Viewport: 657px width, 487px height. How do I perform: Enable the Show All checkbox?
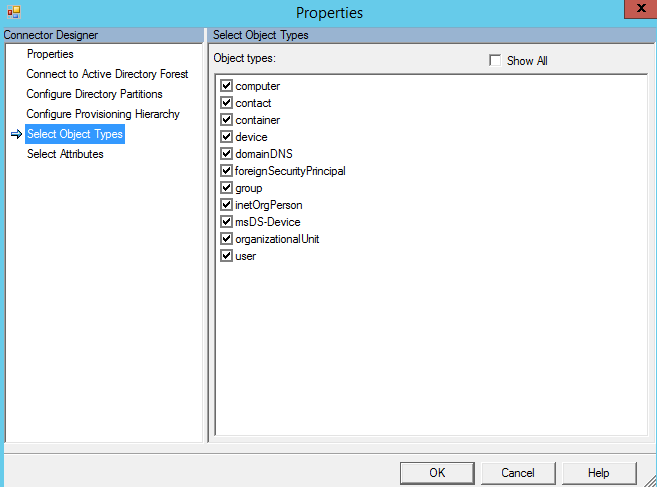(x=495, y=61)
